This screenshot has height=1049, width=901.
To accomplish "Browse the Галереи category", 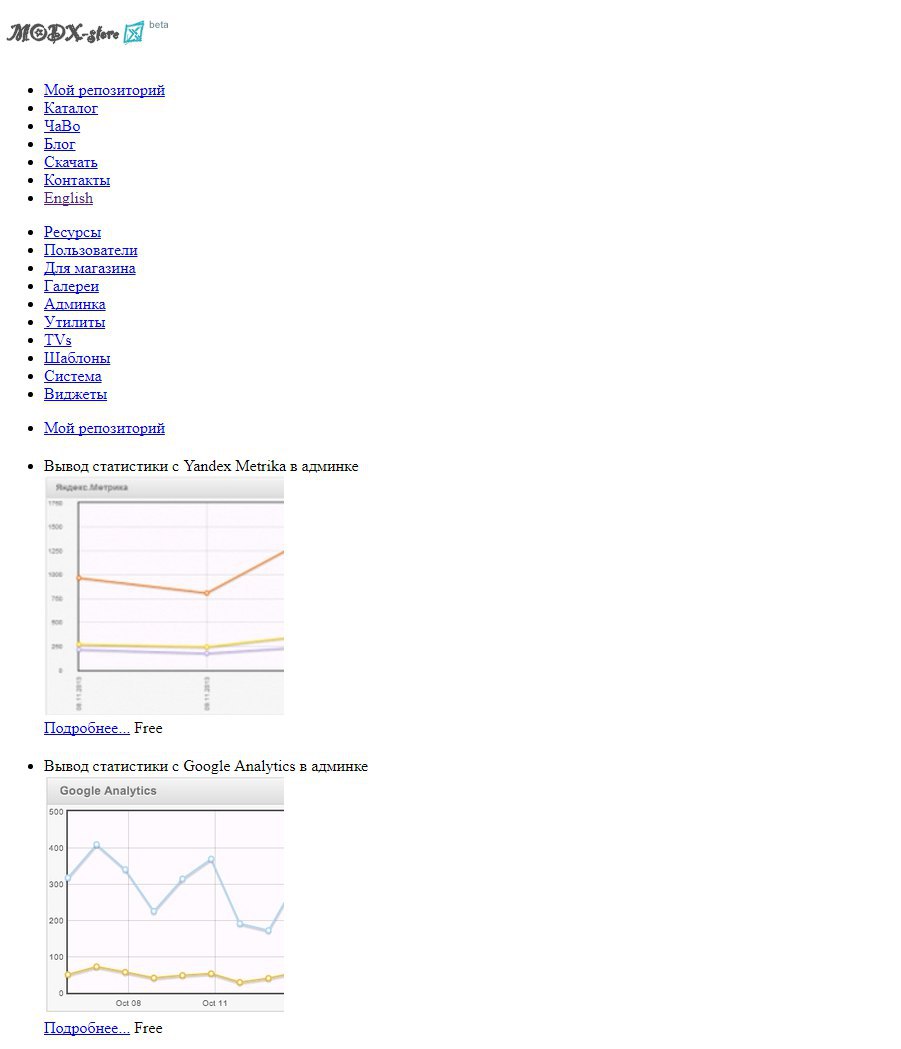I will [72, 286].
